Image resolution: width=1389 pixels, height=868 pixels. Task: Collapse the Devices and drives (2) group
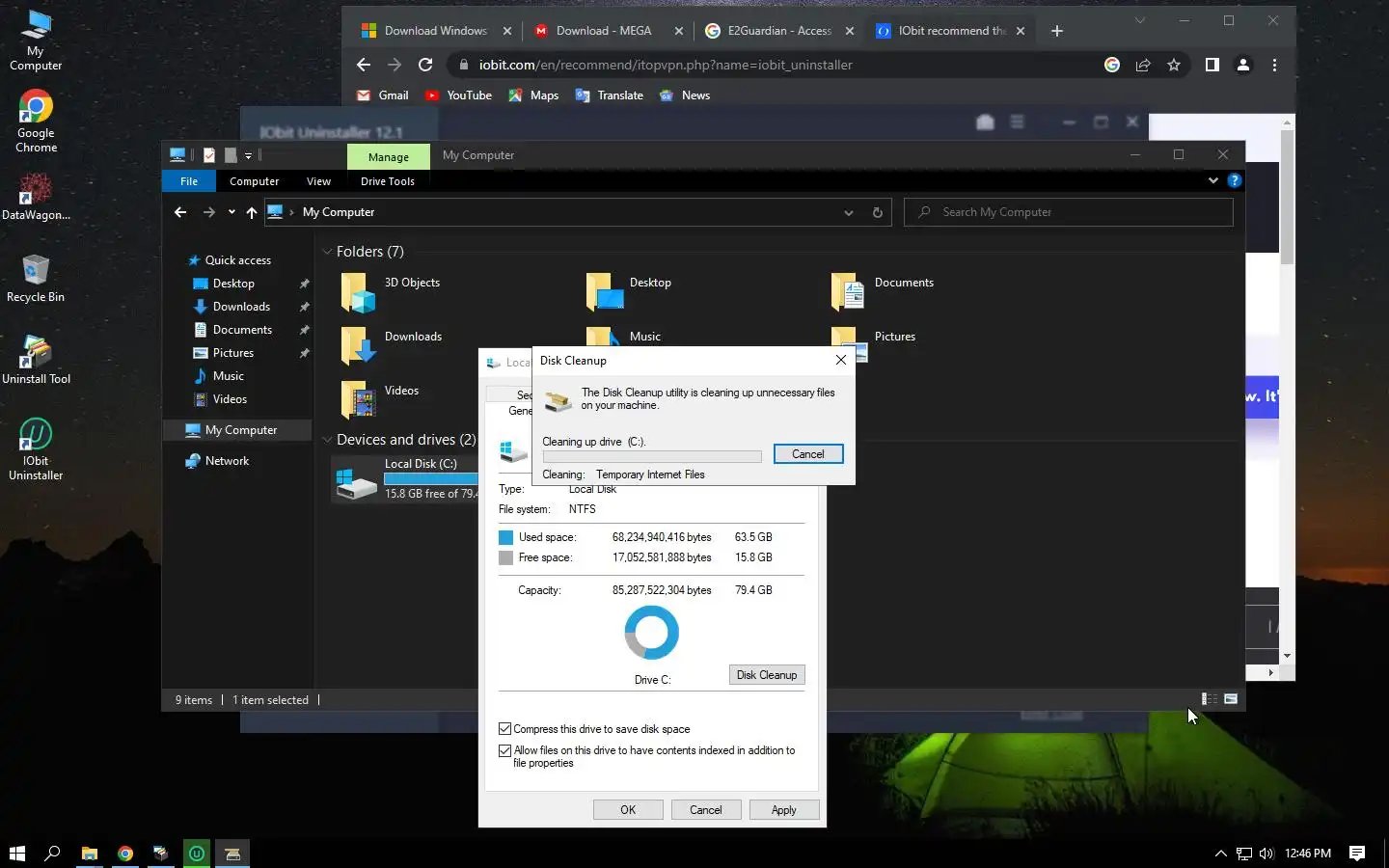pyautogui.click(x=327, y=440)
